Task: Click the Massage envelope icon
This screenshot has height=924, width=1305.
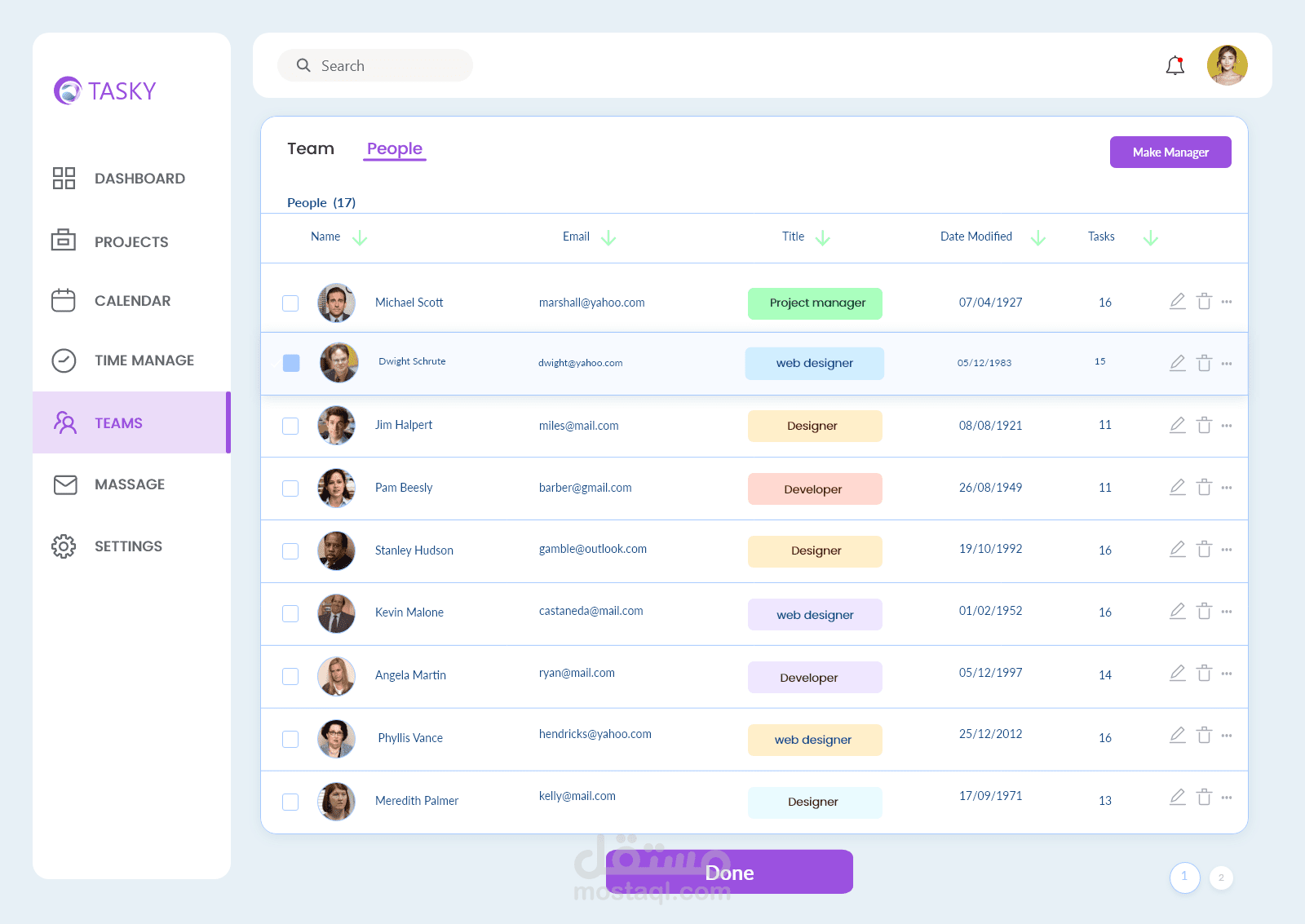Action: tap(65, 484)
